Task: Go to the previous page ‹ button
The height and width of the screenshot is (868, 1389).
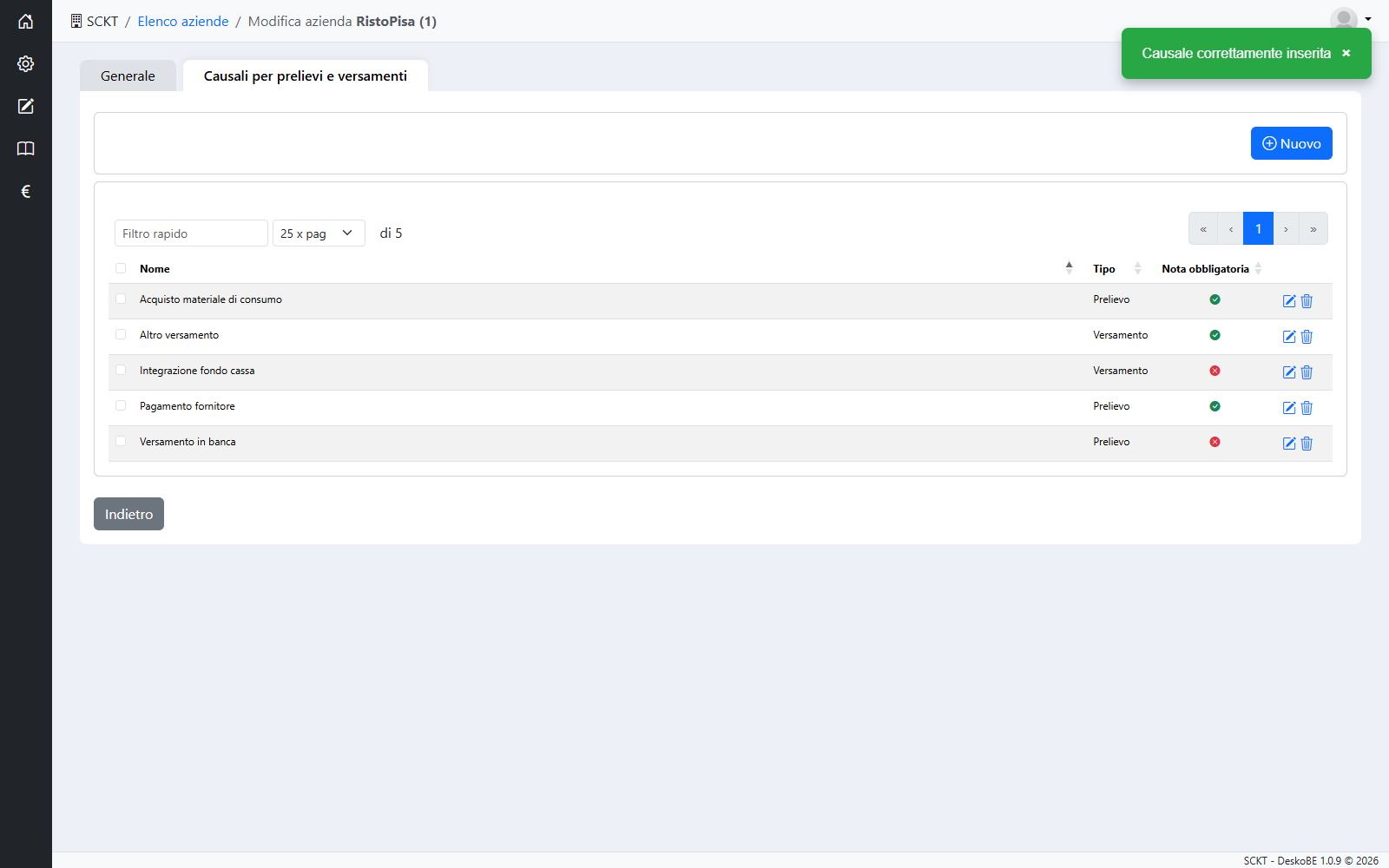Action: (x=1231, y=229)
